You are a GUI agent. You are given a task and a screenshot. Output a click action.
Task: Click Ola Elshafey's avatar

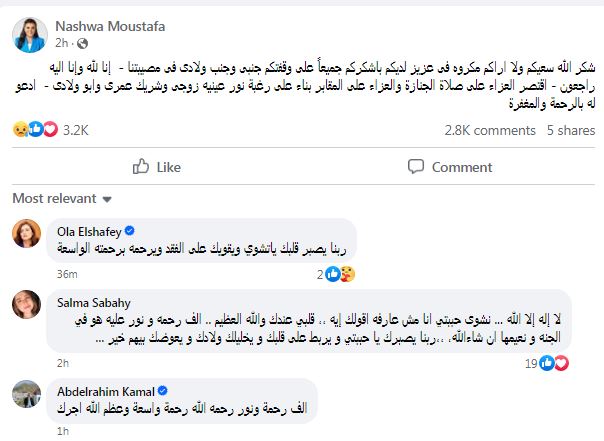(x=27, y=238)
